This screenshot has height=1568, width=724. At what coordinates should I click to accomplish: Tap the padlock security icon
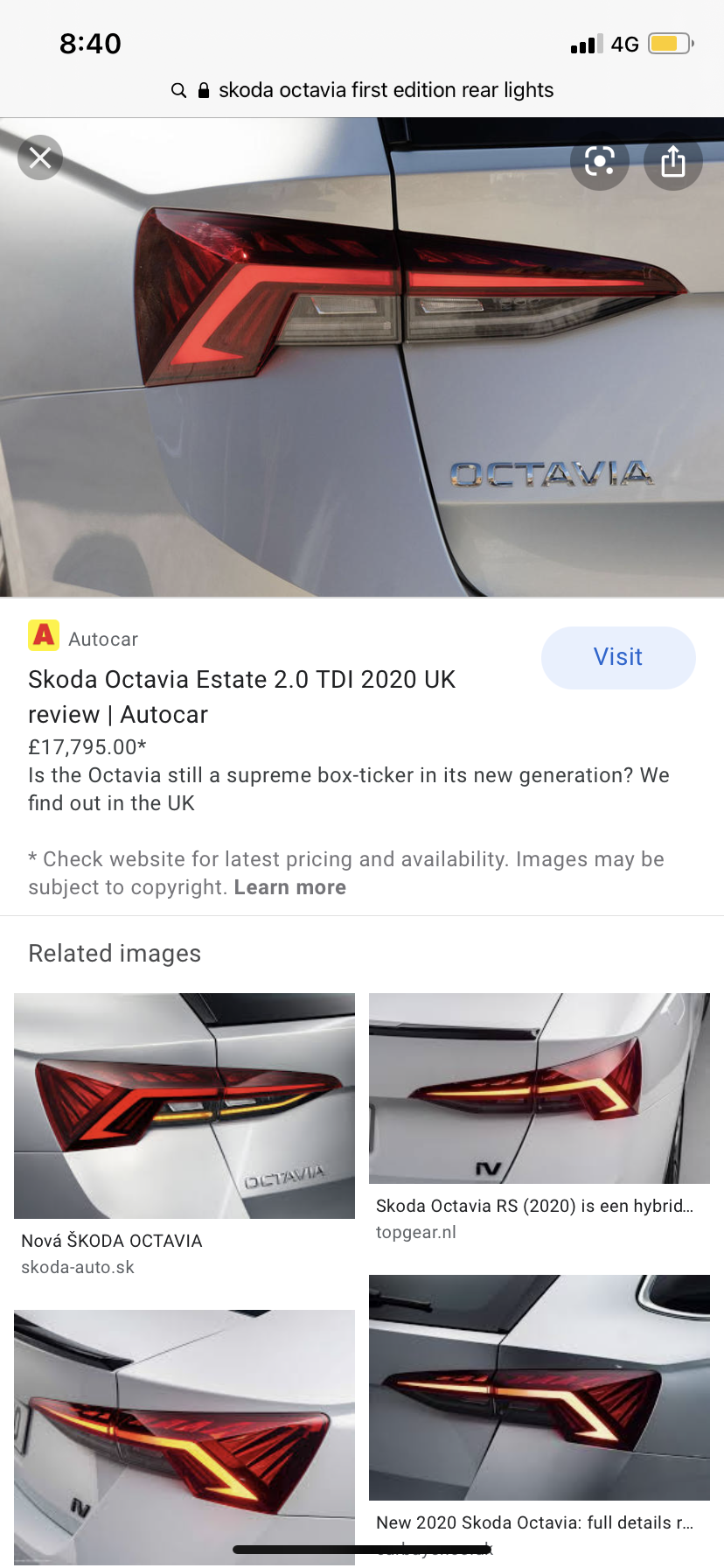(x=204, y=90)
